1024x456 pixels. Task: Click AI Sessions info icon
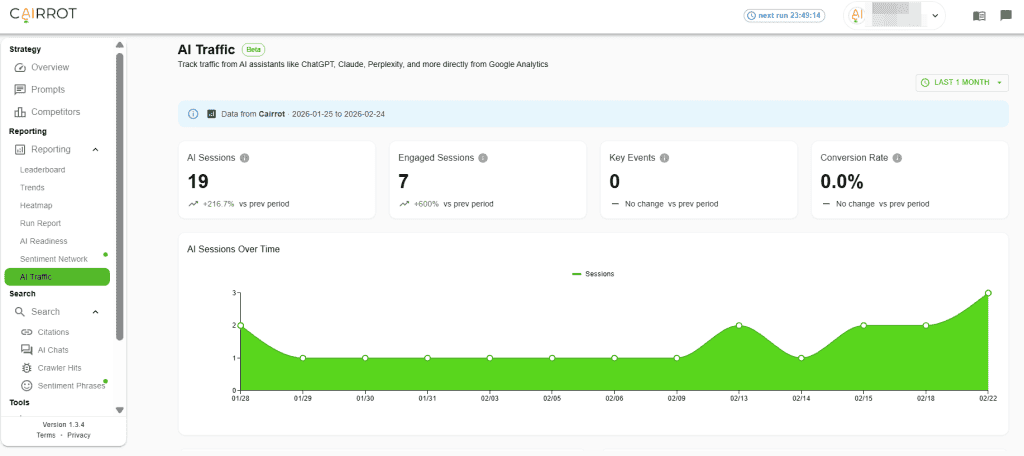[244, 158]
